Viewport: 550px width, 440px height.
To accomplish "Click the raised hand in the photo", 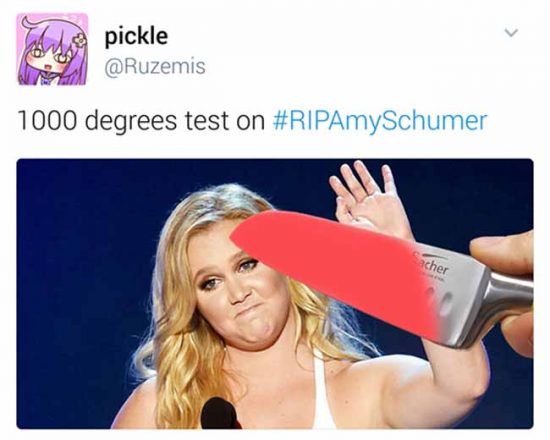I will point(368,198).
